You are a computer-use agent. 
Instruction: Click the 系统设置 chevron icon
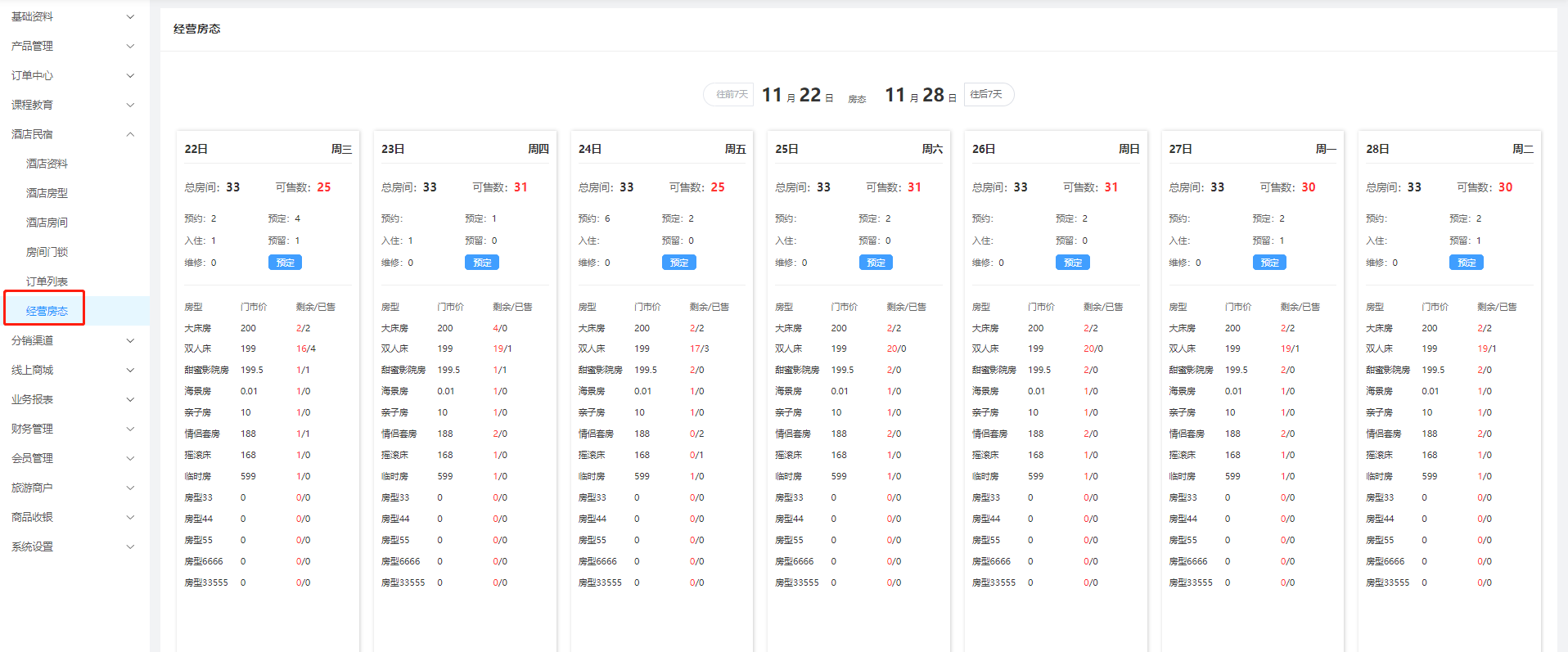130,546
